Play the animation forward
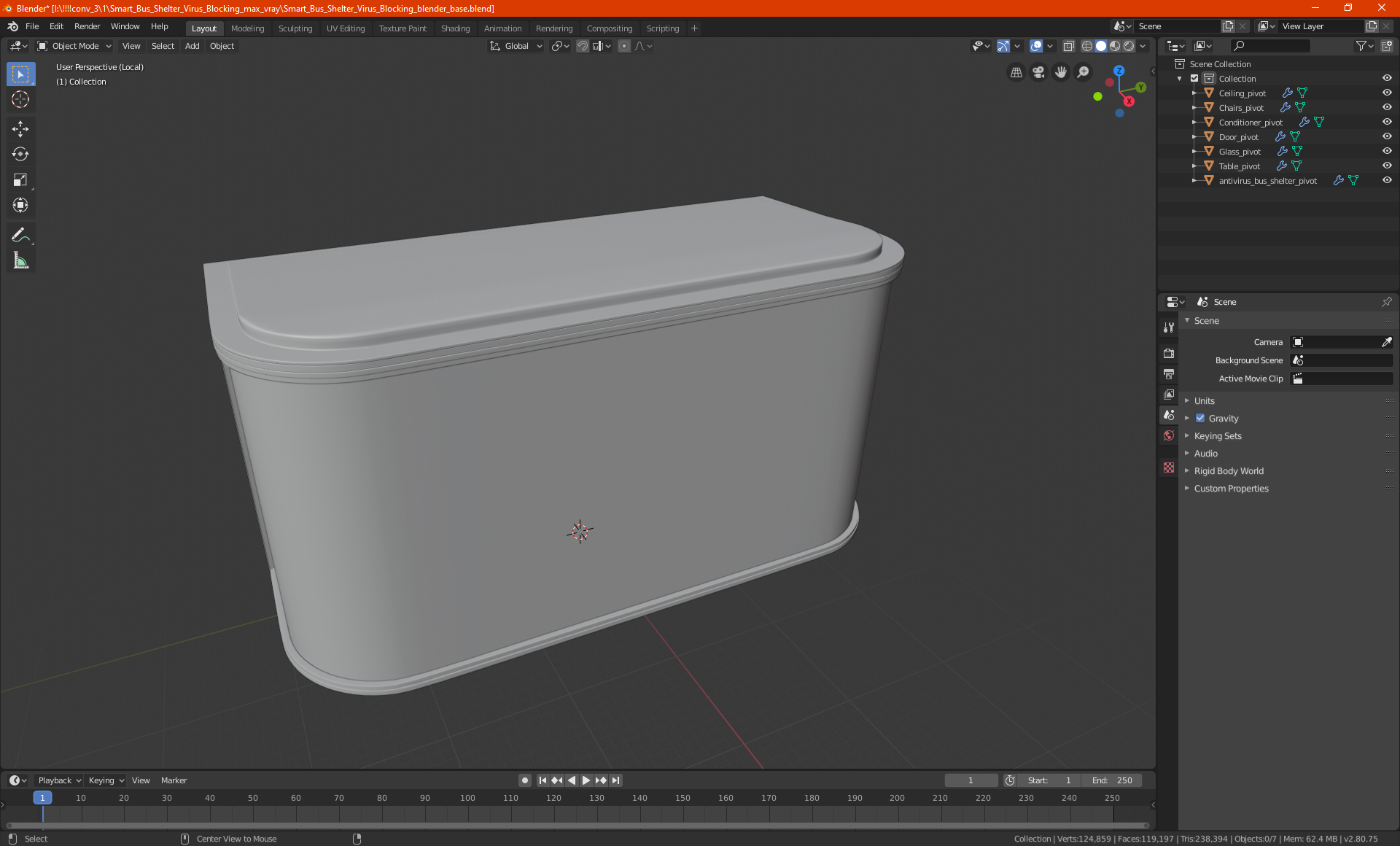The height and width of the screenshot is (846, 1400). pyautogui.click(x=586, y=780)
